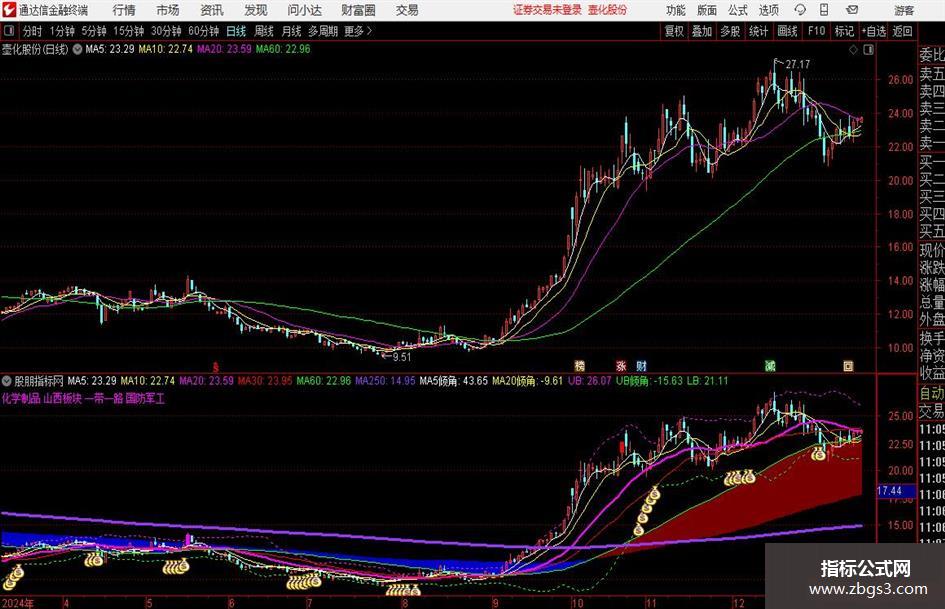Open the 壹化股份(日线) indicator settings circle icon
945x609 pixels.
click(x=78, y=49)
